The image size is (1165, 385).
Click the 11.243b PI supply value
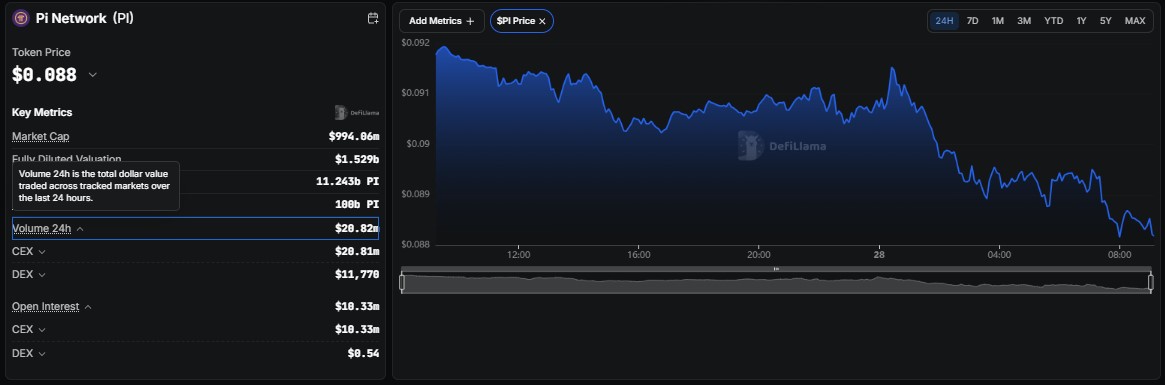point(348,181)
